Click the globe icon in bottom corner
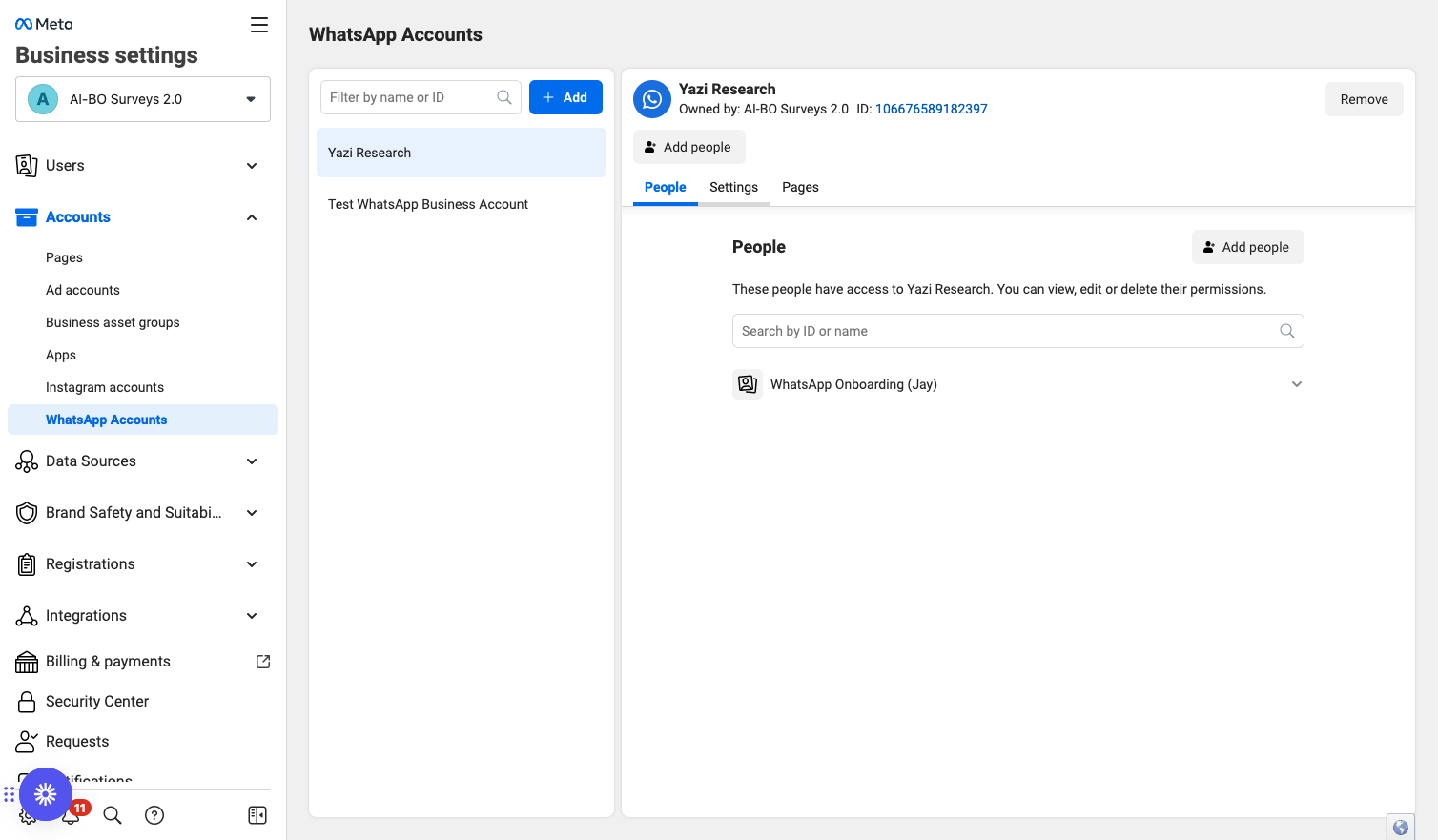This screenshot has width=1438, height=840. [1401, 828]
